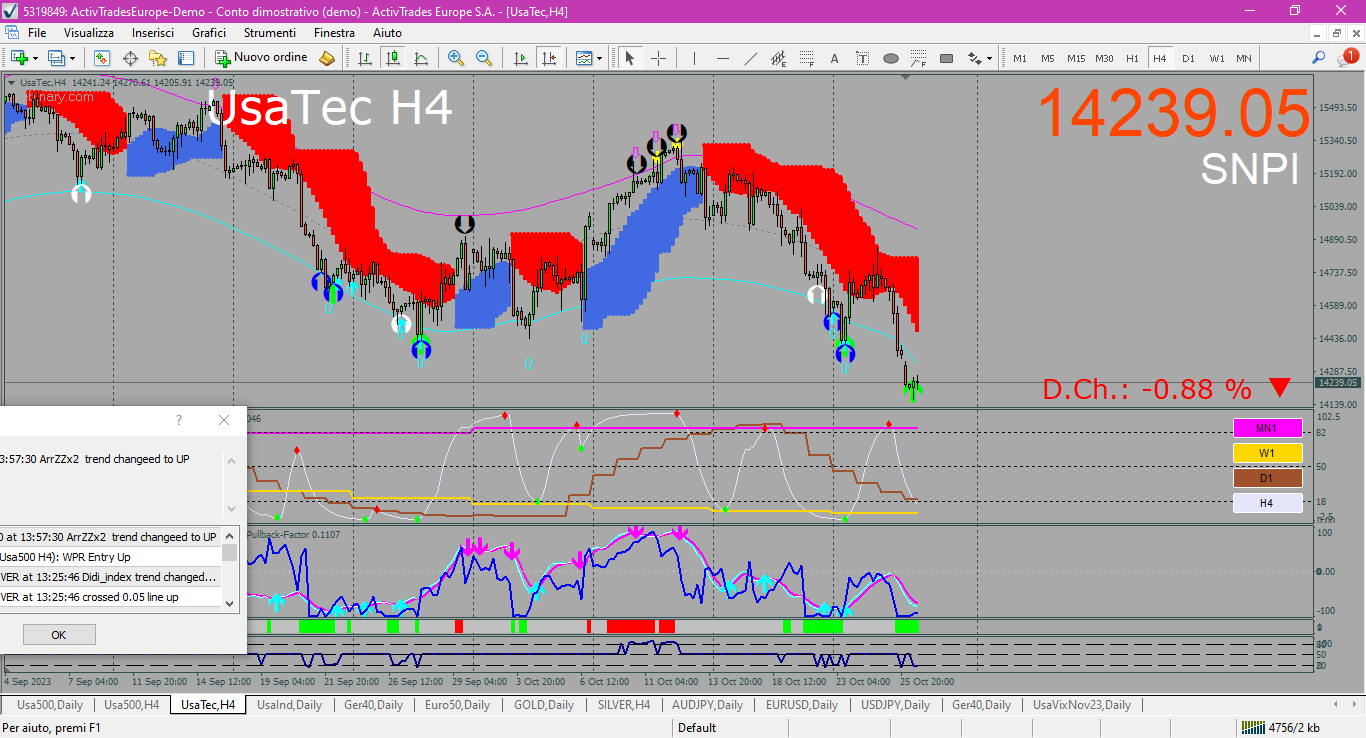The image size is (1366, 738).
Task: Open the indicators list dropdown arrow
Action: coord(599,58)
